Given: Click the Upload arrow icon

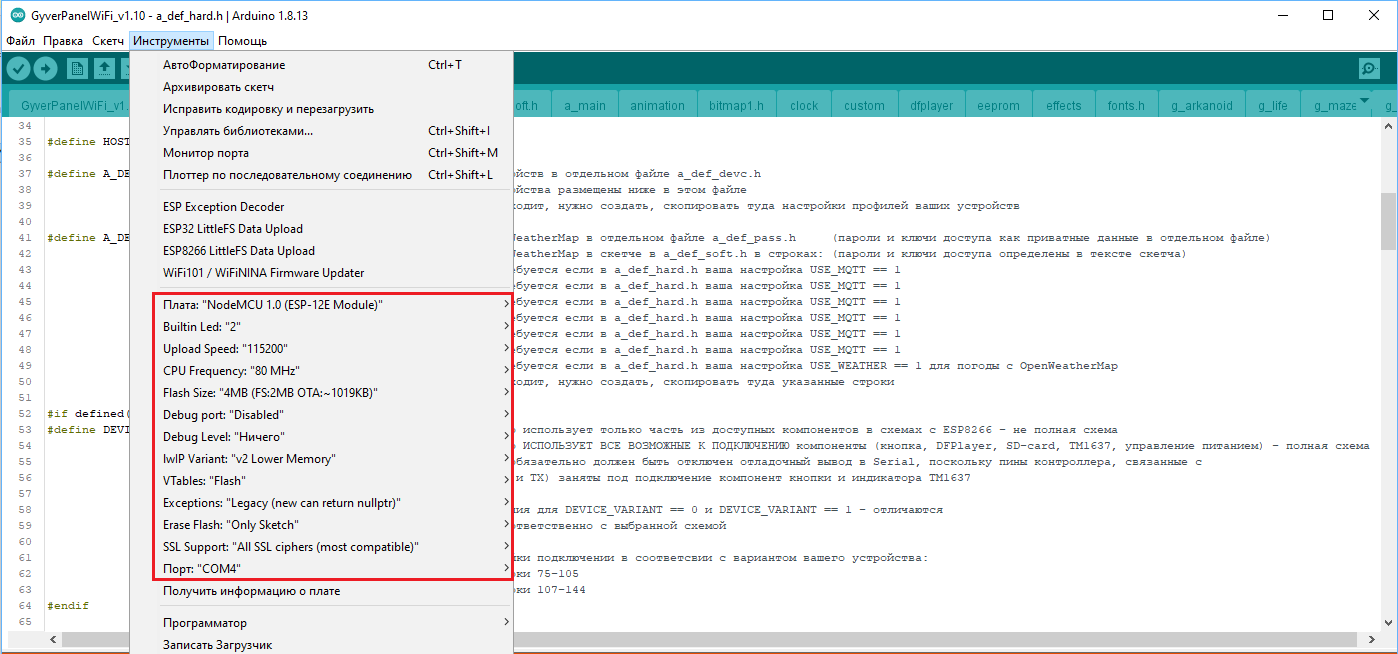Looking at the screenshot, I should click(x=46, y=68).
